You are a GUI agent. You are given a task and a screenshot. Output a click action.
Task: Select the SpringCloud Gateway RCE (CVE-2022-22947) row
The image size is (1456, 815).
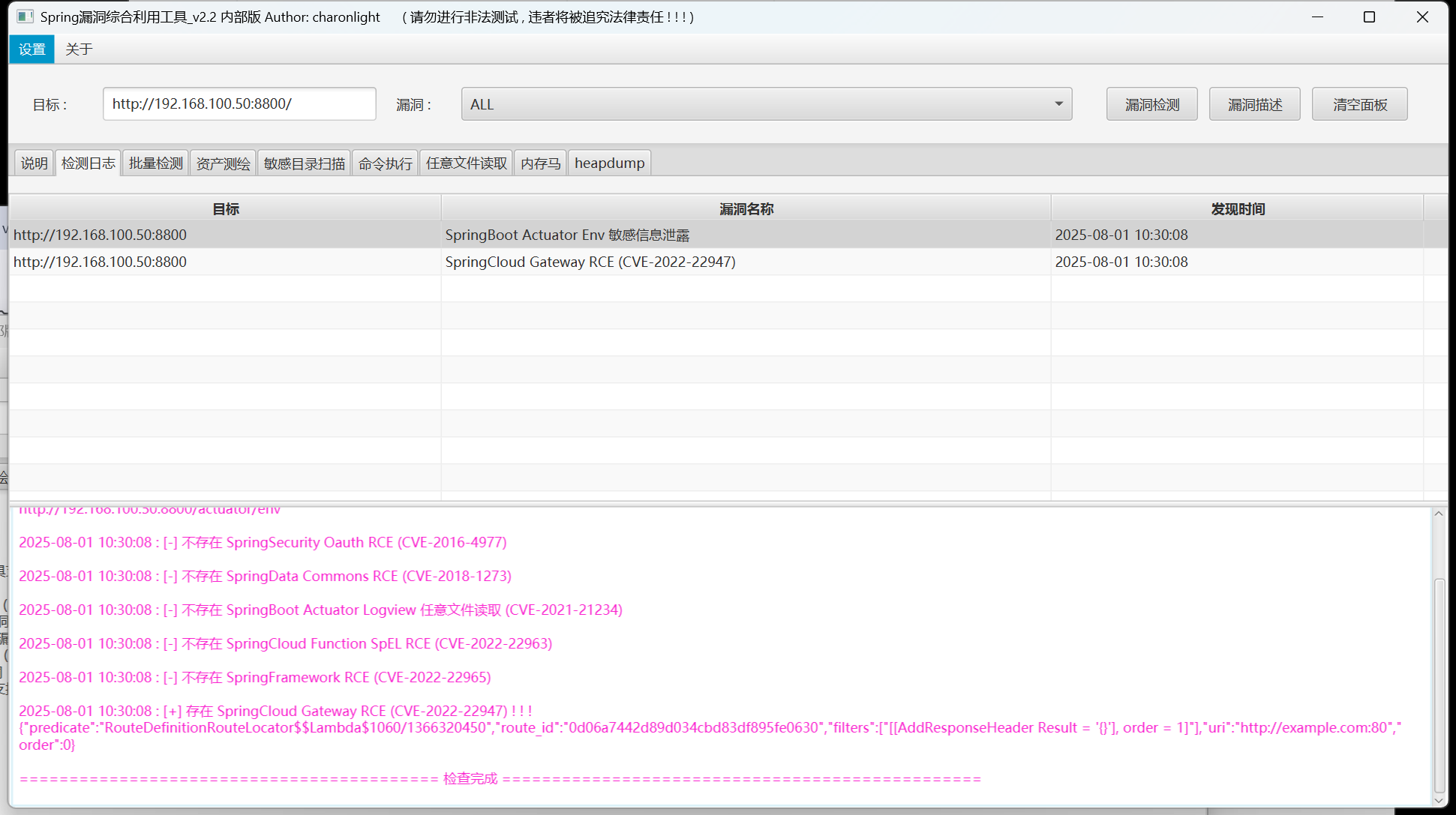tap(728, 262)
